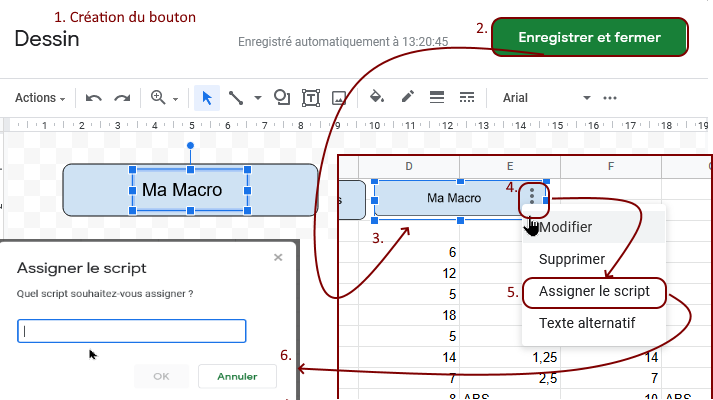Open the Actions menu
713x400 pixels.
(40, 98)
